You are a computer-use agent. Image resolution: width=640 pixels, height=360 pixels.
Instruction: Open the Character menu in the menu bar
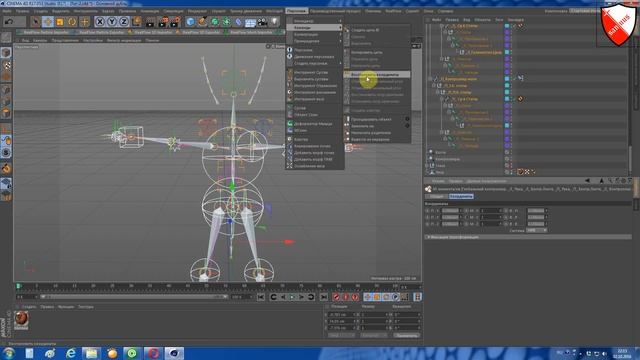(x=296, y=11)
